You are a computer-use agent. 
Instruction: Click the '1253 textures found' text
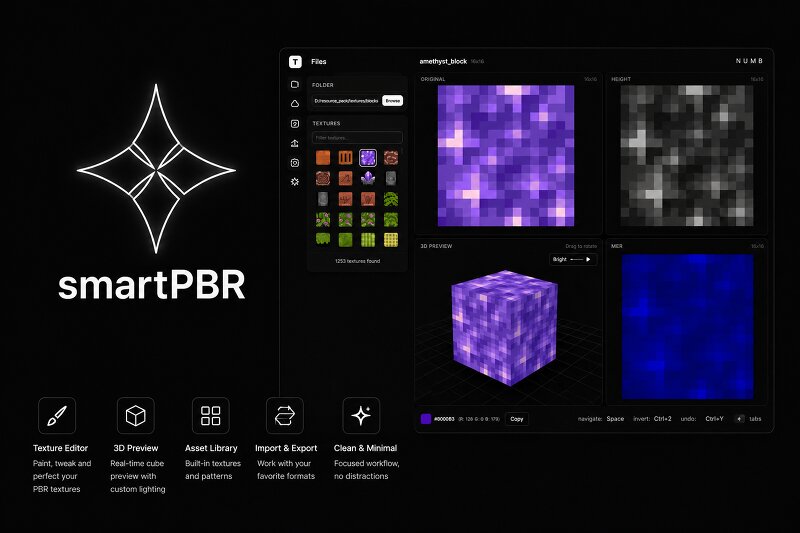358,261
